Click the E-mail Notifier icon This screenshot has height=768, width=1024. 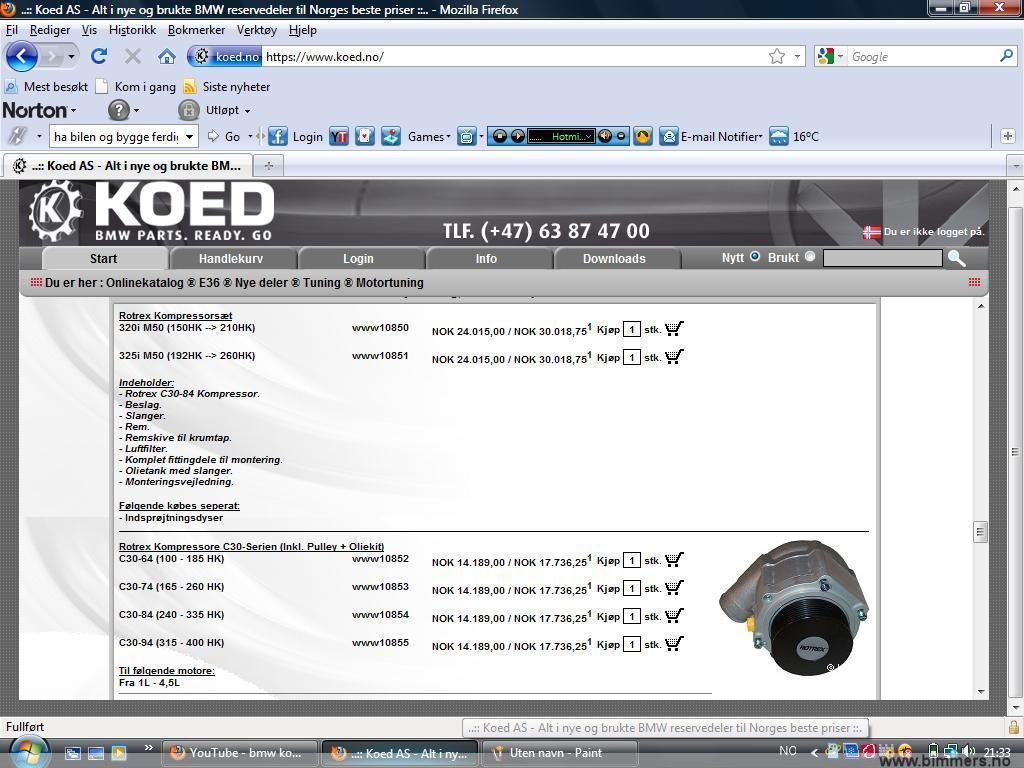click(x=669, y=136)
